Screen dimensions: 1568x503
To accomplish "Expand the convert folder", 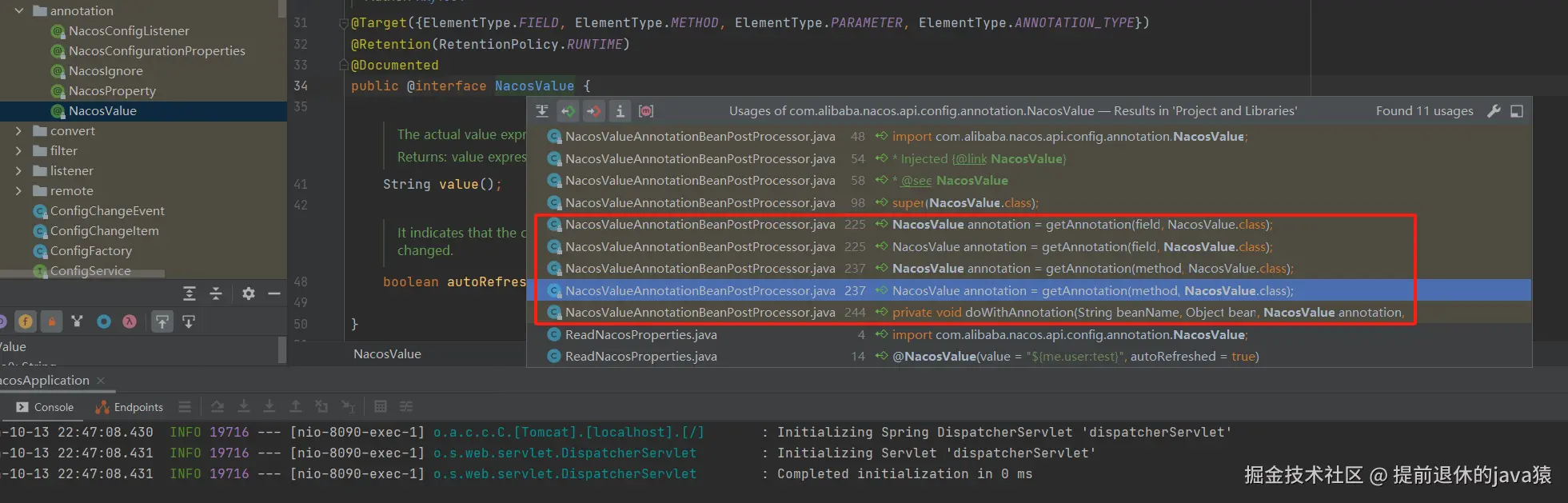I will tap(19, 130).
